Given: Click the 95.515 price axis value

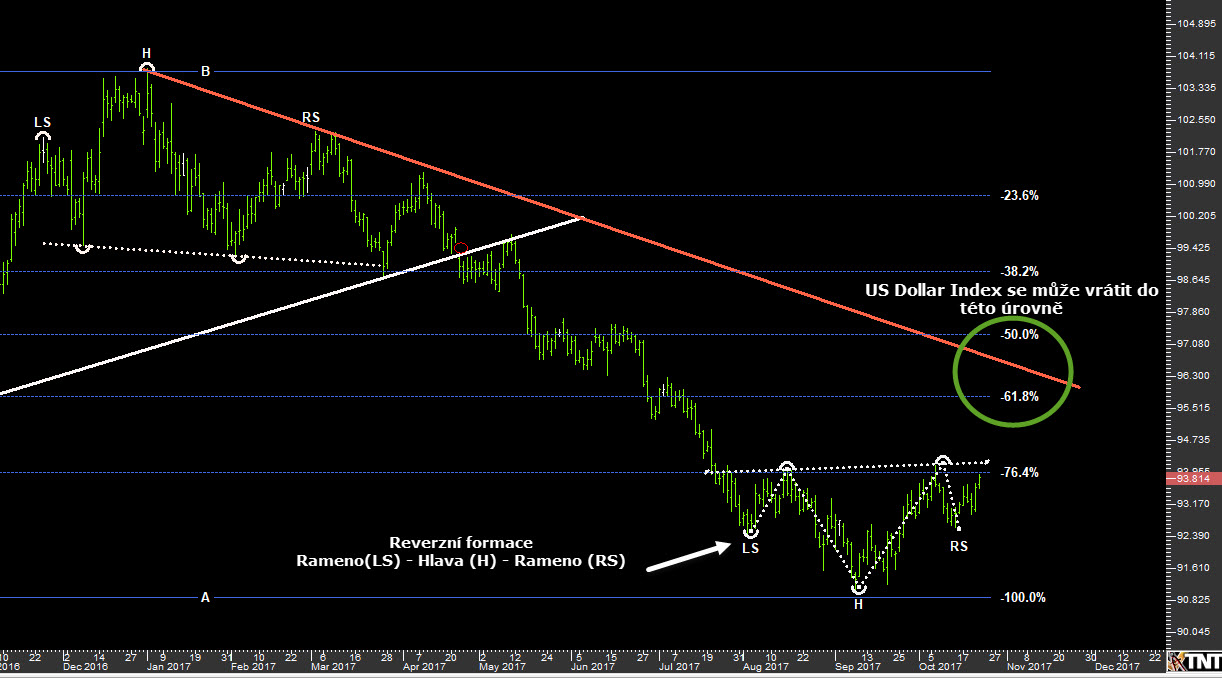Looking at the screenshot, I should pyautogui.click(x=1196, y=408).
